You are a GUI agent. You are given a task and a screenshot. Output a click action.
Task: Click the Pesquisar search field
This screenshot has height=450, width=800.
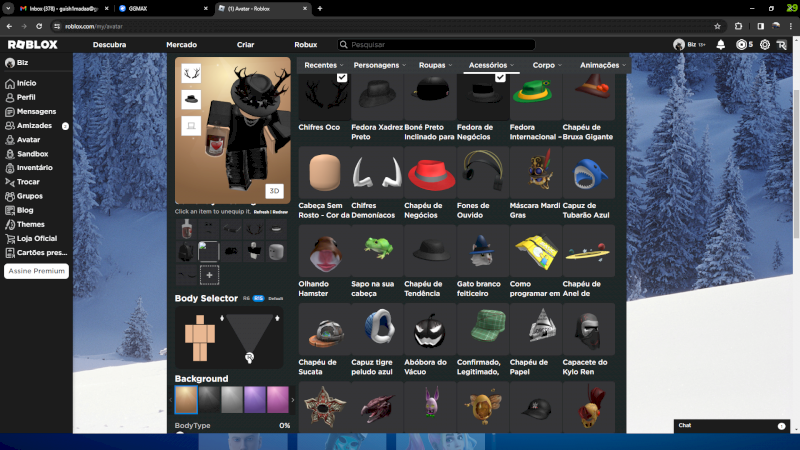coord(437,45)
